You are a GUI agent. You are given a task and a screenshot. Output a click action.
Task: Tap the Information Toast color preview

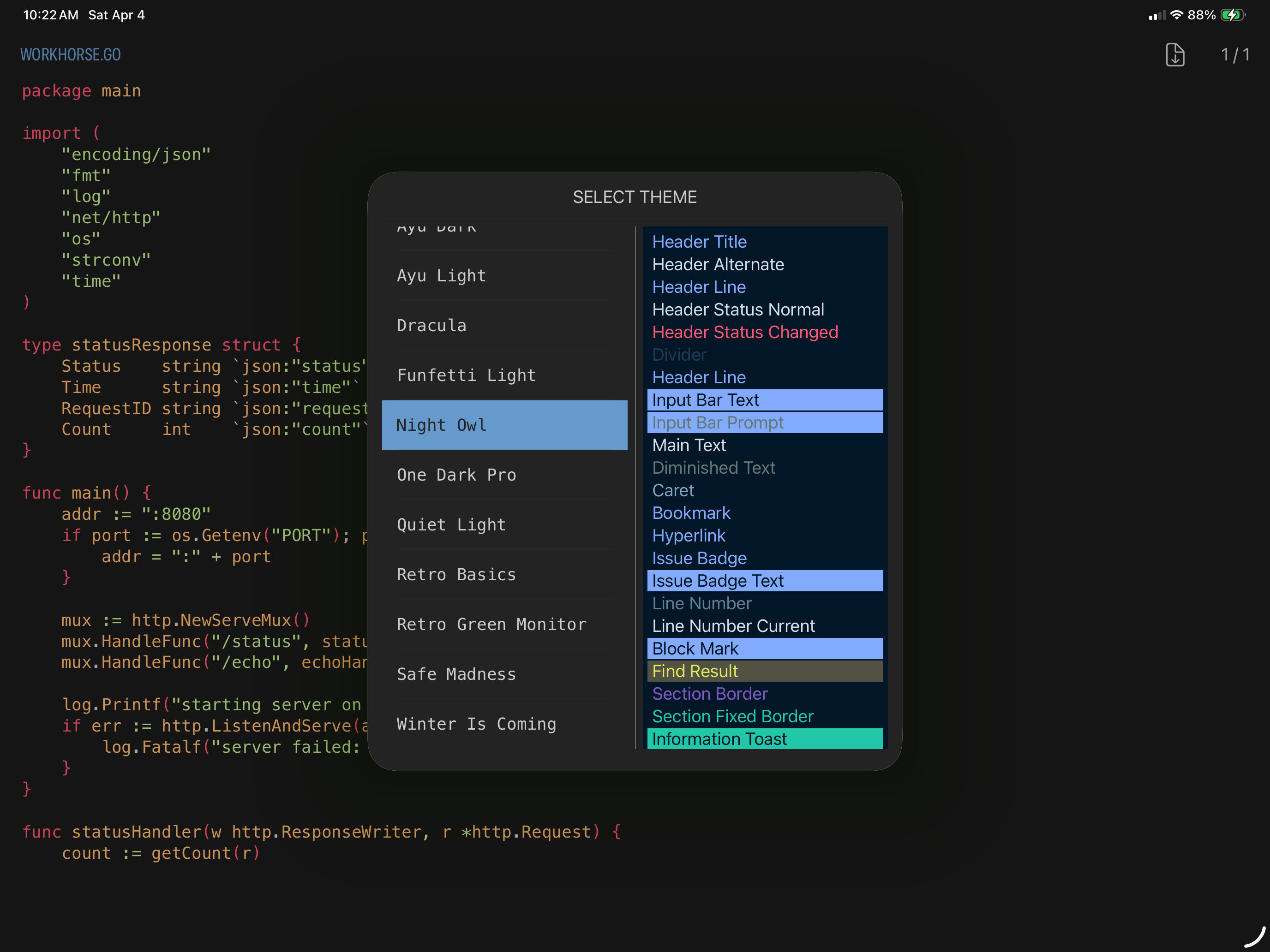point(764,739)
